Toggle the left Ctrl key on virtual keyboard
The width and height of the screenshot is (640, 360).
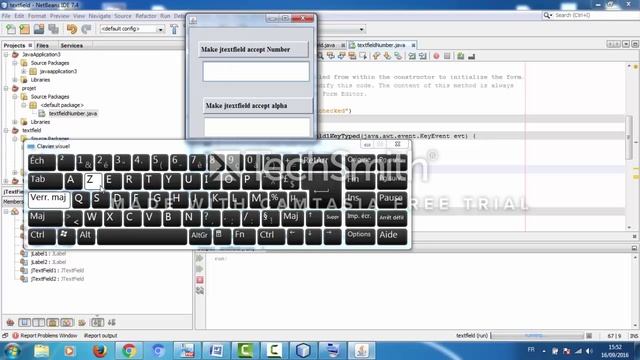[x=42, y=237]
